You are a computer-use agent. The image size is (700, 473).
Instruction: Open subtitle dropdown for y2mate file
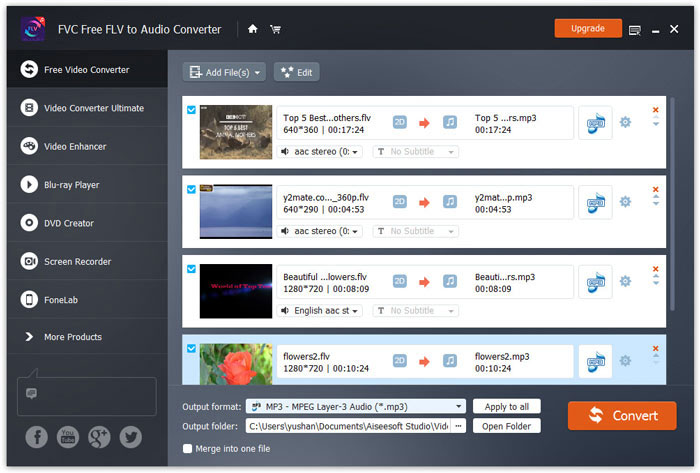pyautogui.click(x=416, y=231)
